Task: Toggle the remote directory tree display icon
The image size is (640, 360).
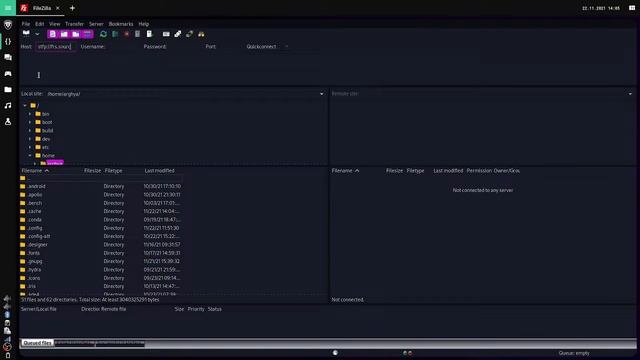Action: coord(76,34)
